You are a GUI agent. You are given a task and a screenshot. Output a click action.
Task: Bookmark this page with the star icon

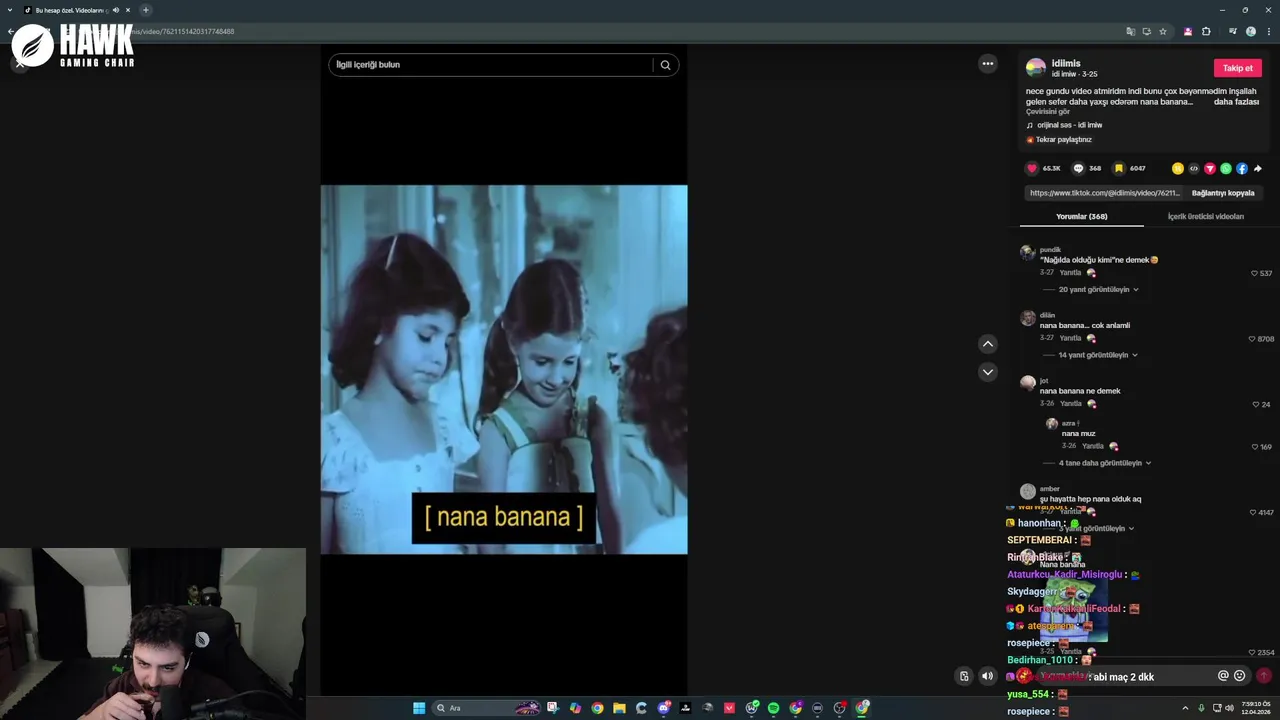coord(1163,31)
